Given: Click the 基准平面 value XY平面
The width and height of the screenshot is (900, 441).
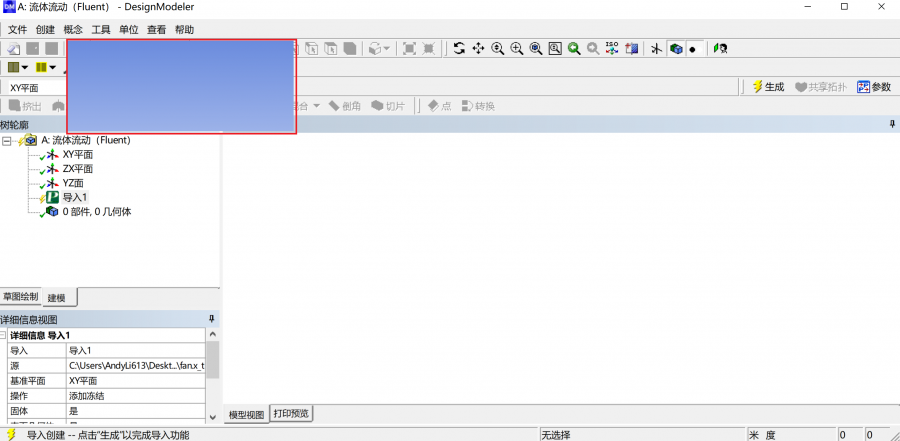Looking at the screenshot, I should point(136,381).
